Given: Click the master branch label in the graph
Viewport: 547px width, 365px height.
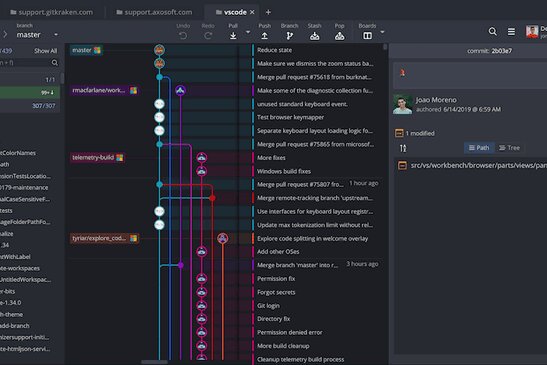Looking at the screenshot, I should 86,50.
